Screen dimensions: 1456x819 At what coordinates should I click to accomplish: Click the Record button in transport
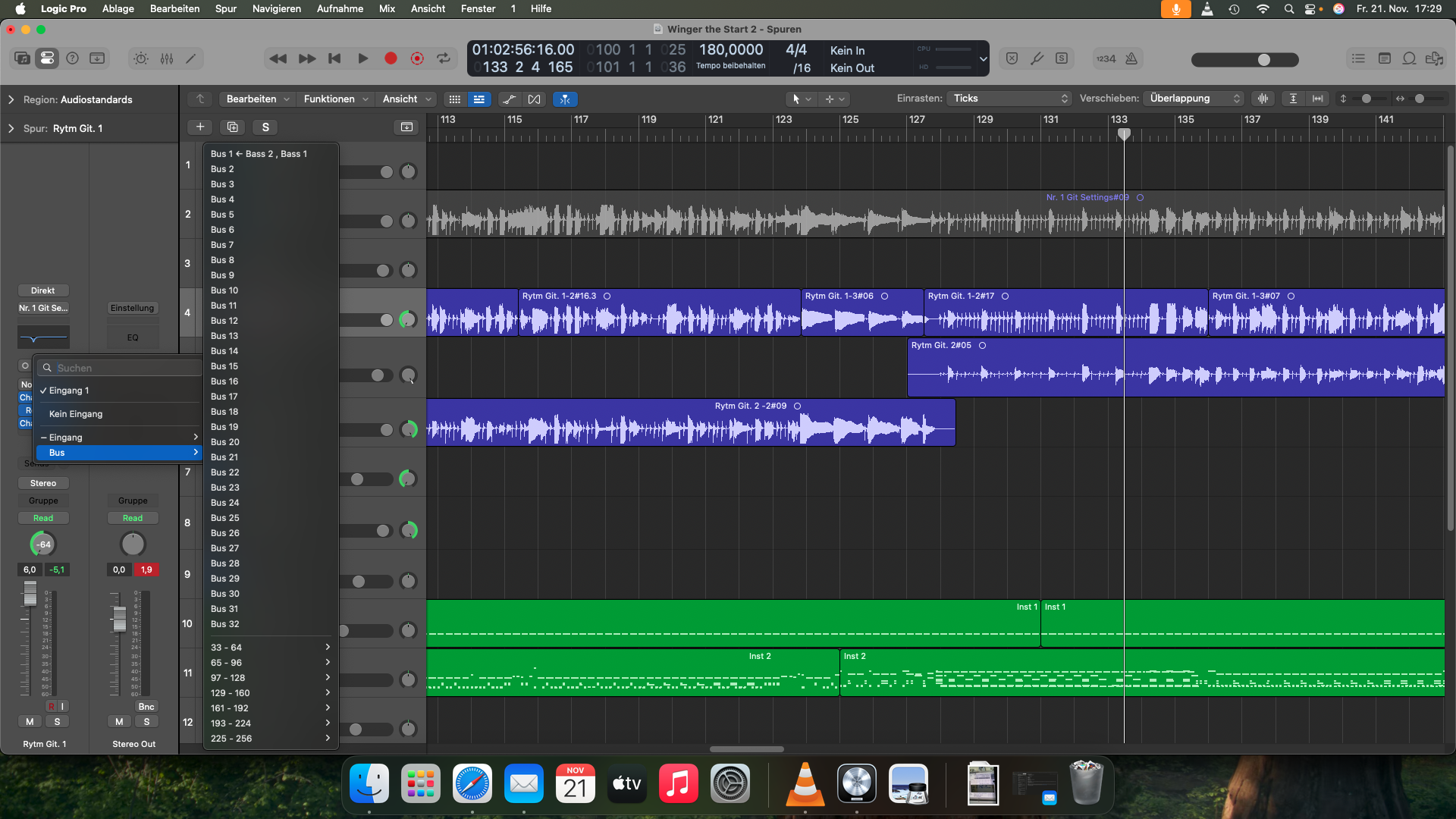coord(391,58)
